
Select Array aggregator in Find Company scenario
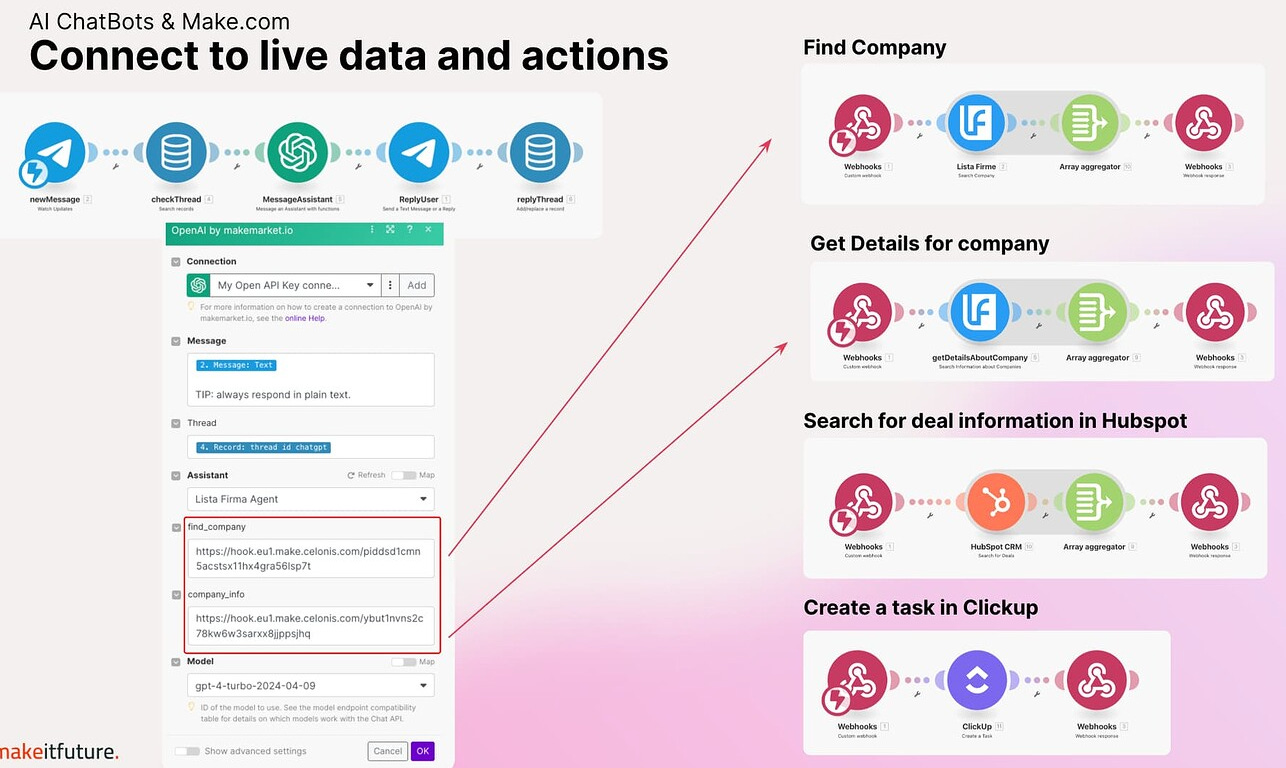[x=1091, y=123]
